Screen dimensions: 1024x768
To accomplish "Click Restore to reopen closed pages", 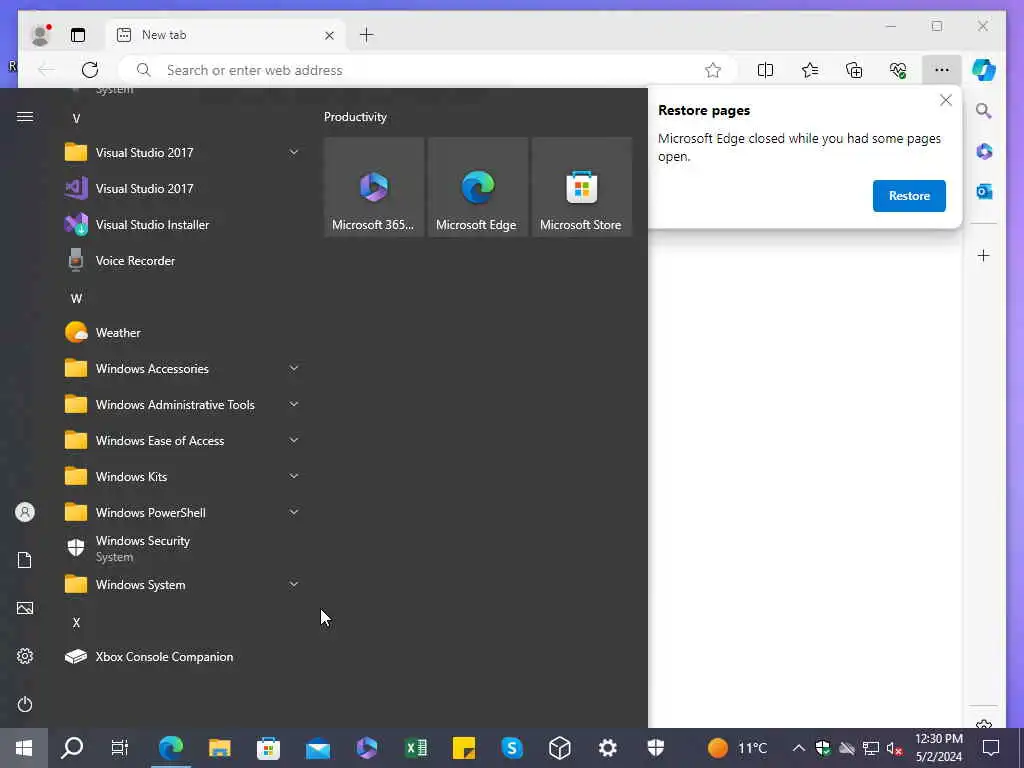I will tap(909, 196).
